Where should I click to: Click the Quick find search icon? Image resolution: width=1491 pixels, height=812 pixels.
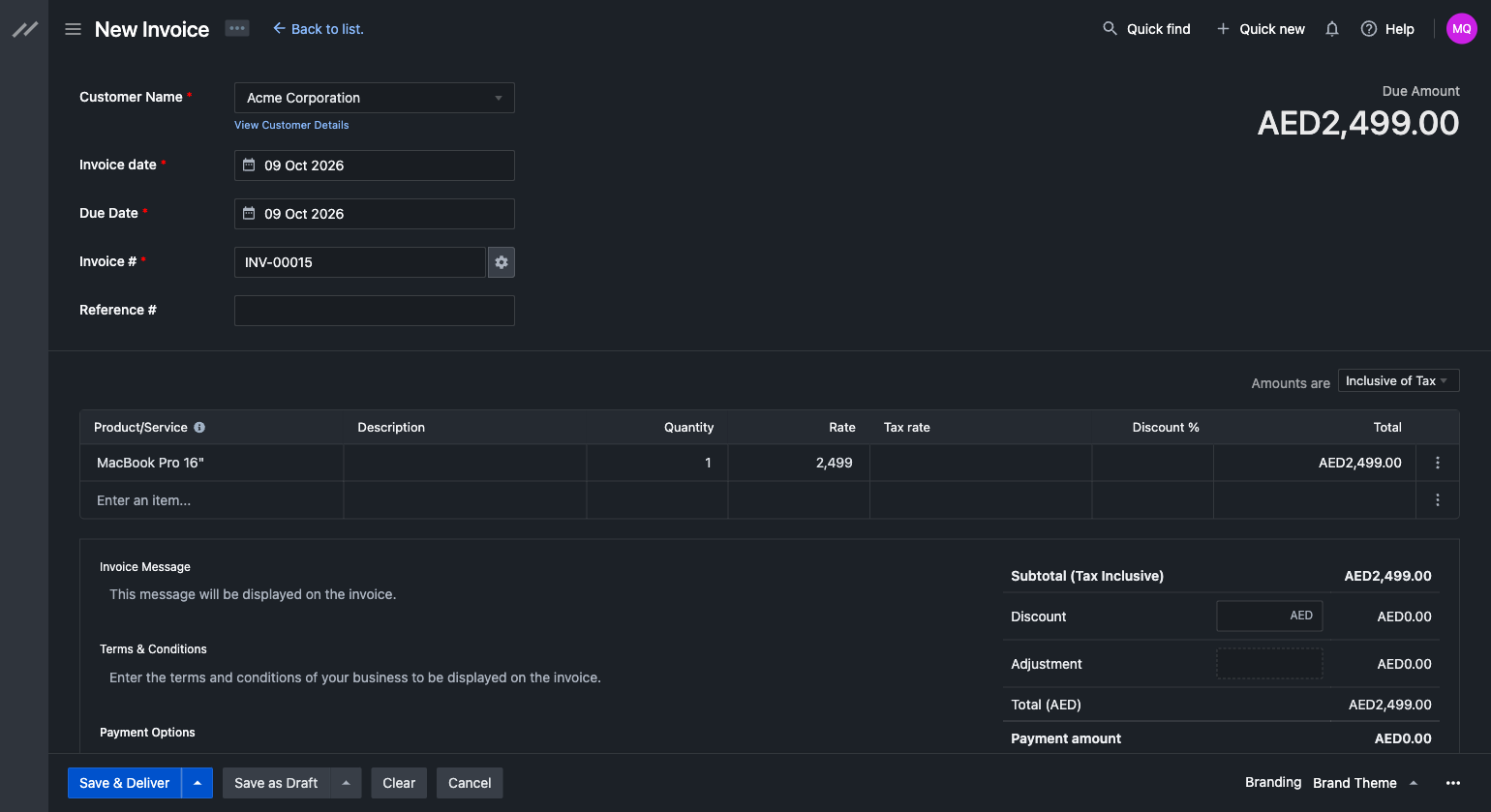pyautogui.click(x=1110, y=29)
